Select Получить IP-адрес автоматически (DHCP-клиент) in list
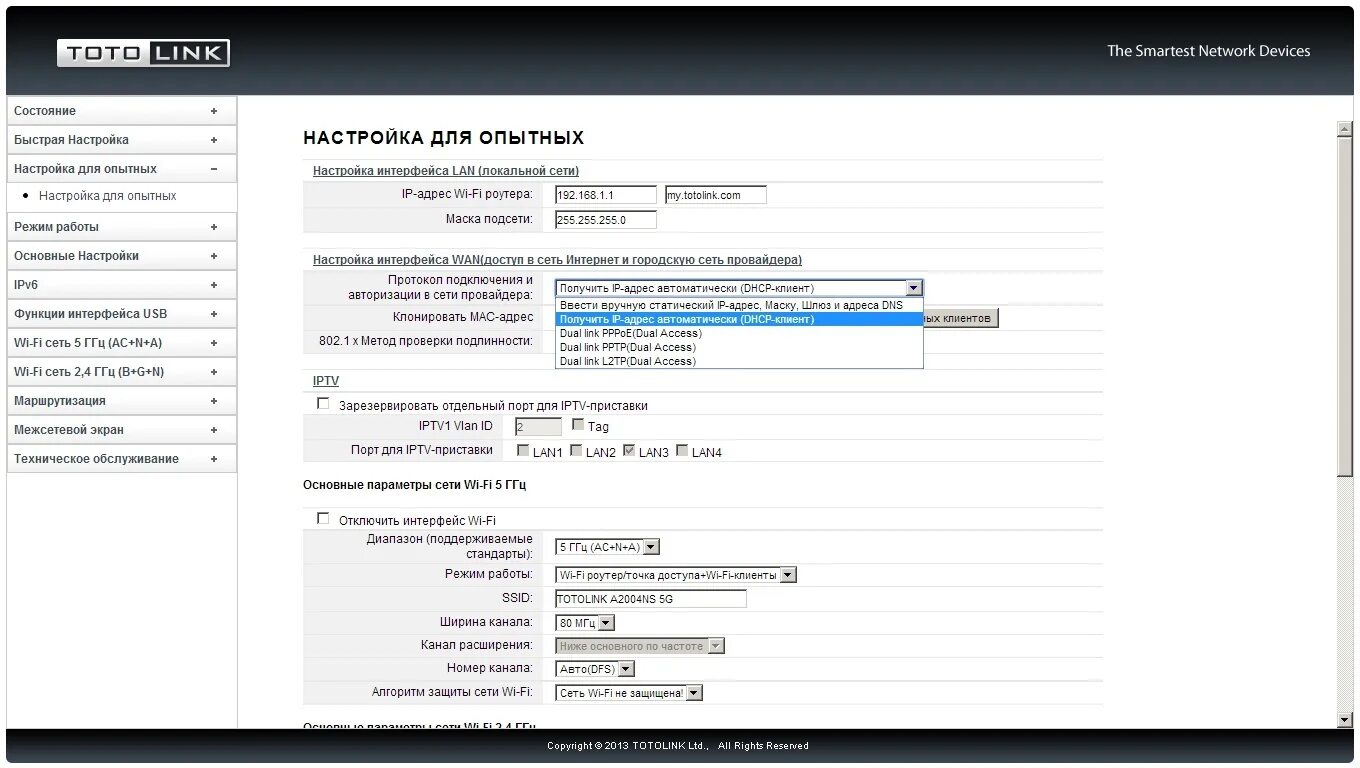The image size is (1360, 768). [739, 319]
